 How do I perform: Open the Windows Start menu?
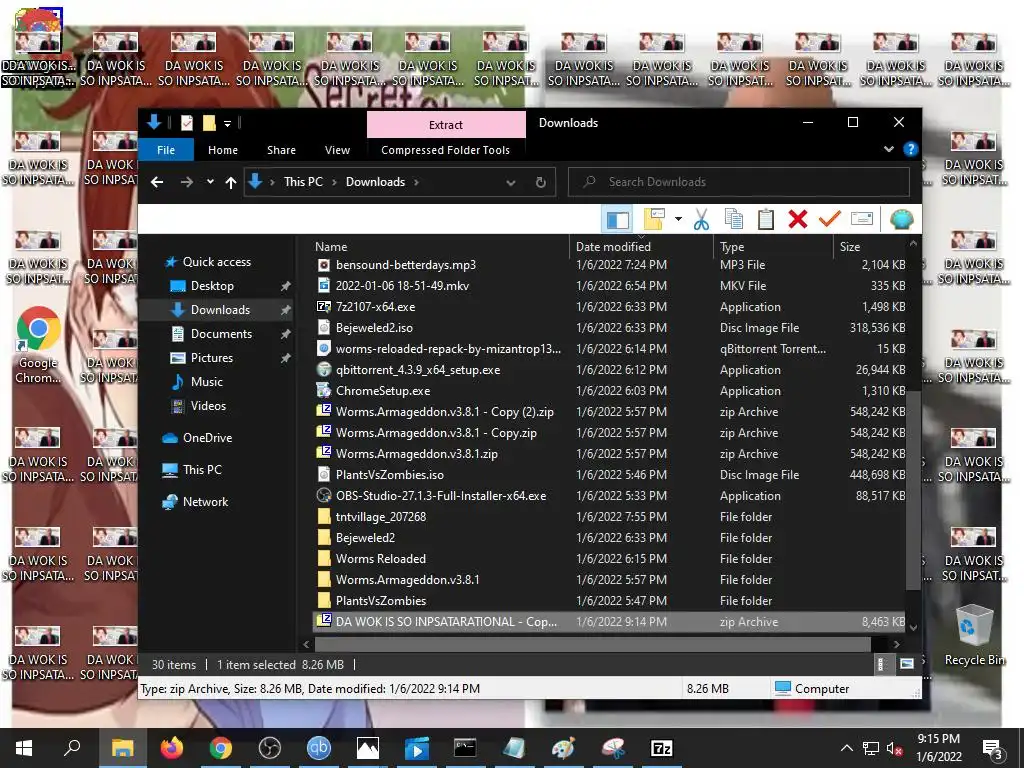[24, 748]
